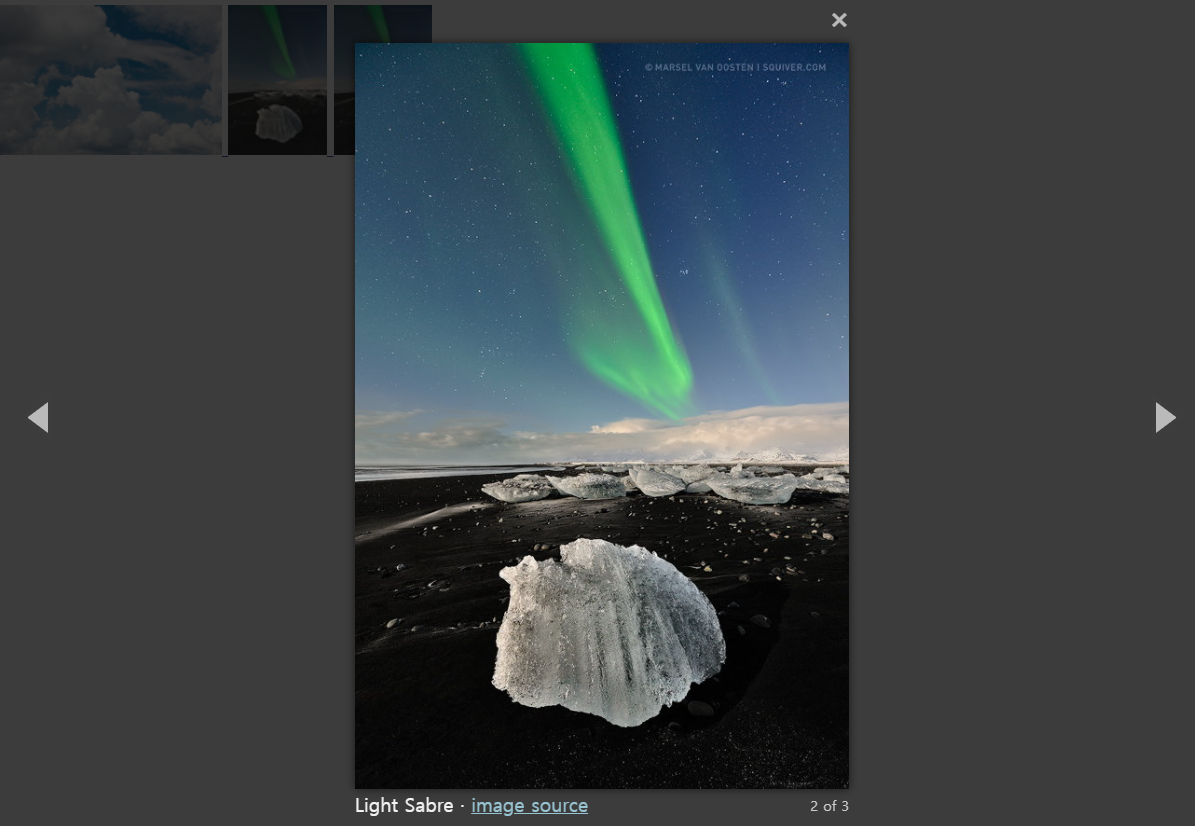Image resolution: width=1195 pixels, height=826 pixels.
Task: Click the Light Sabre caption title
Action: click(404, 805)
